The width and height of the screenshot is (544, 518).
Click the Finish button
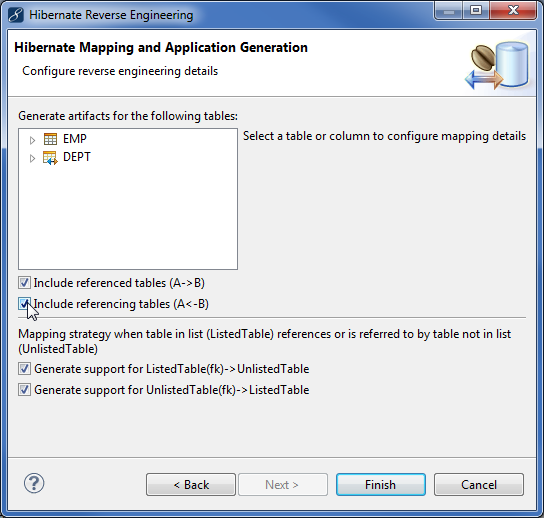(381, 484)
